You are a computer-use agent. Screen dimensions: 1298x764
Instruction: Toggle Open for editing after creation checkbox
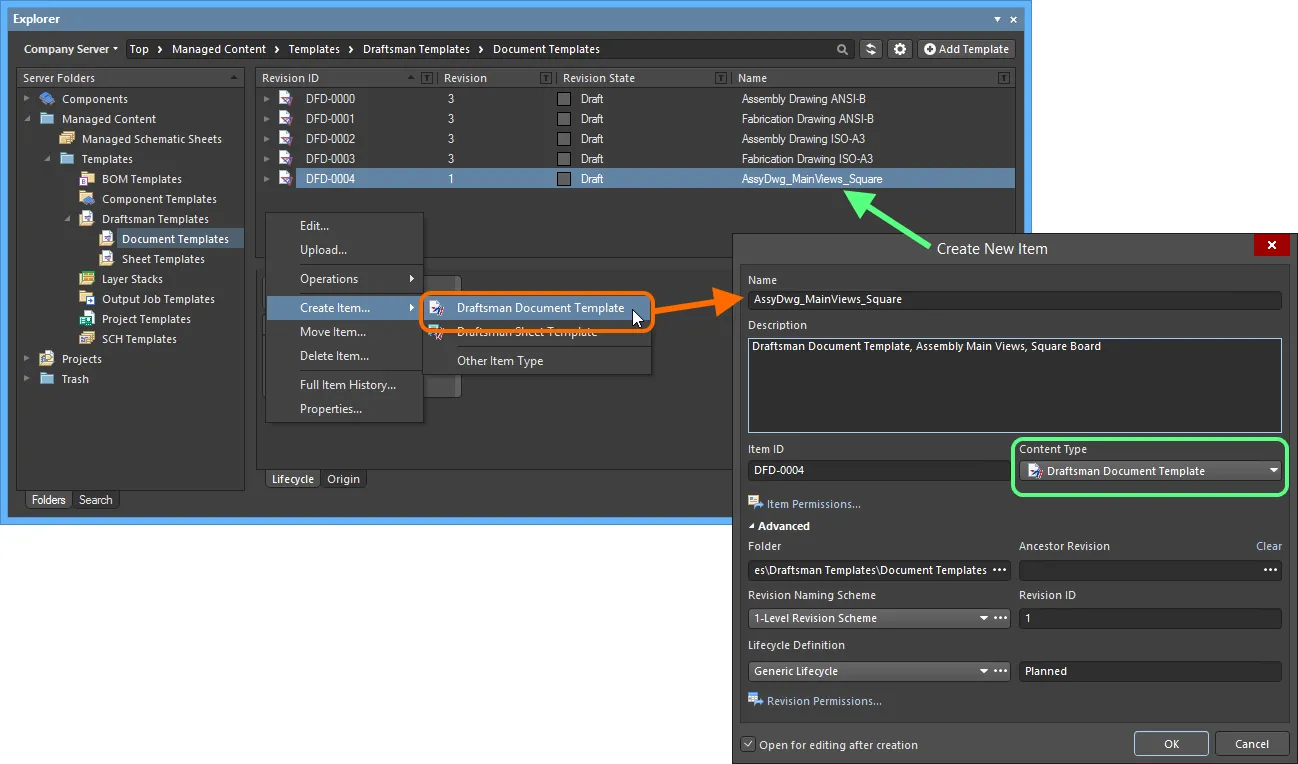(x=748, y=744)
